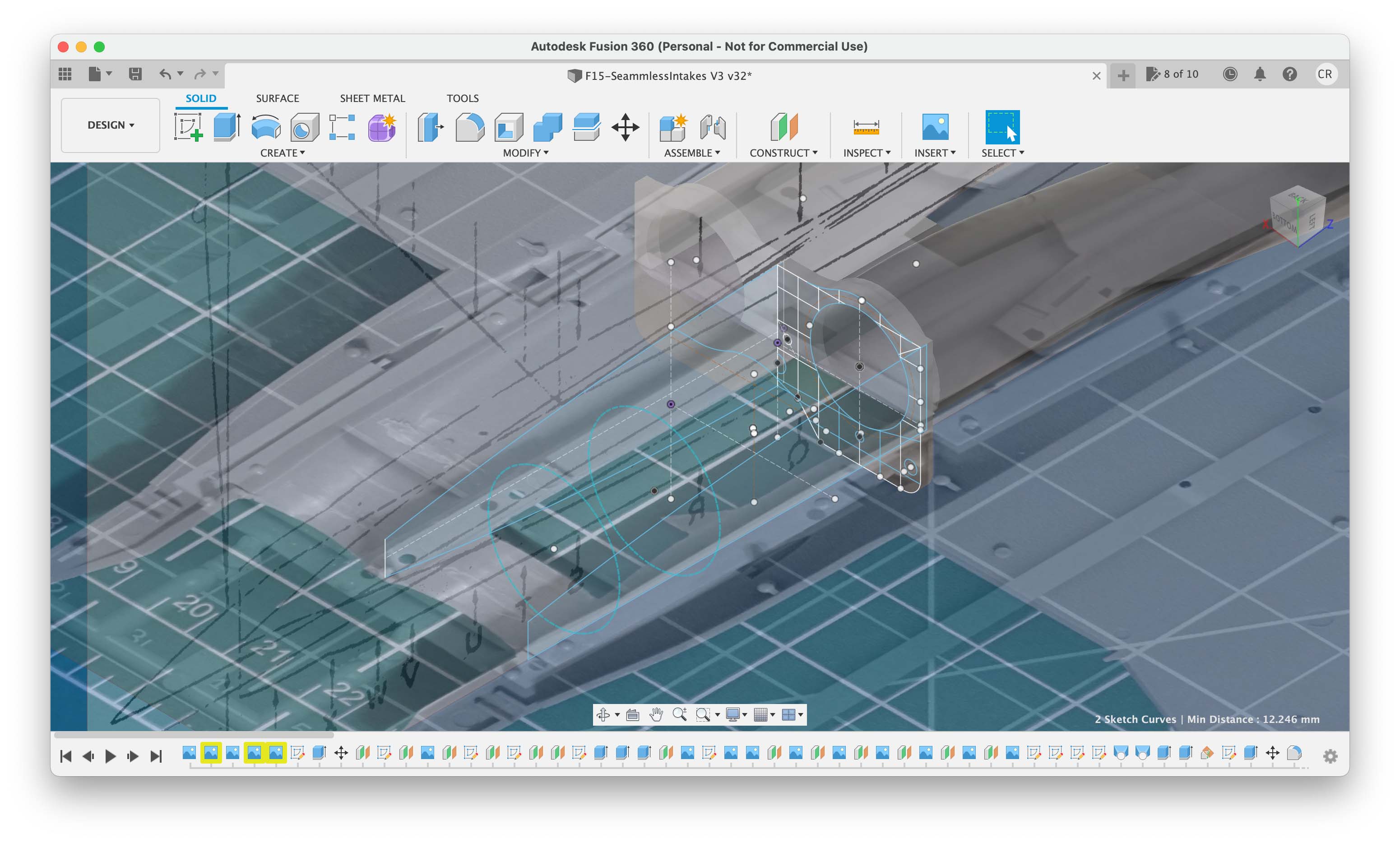Select the Fillet tool

470,127
